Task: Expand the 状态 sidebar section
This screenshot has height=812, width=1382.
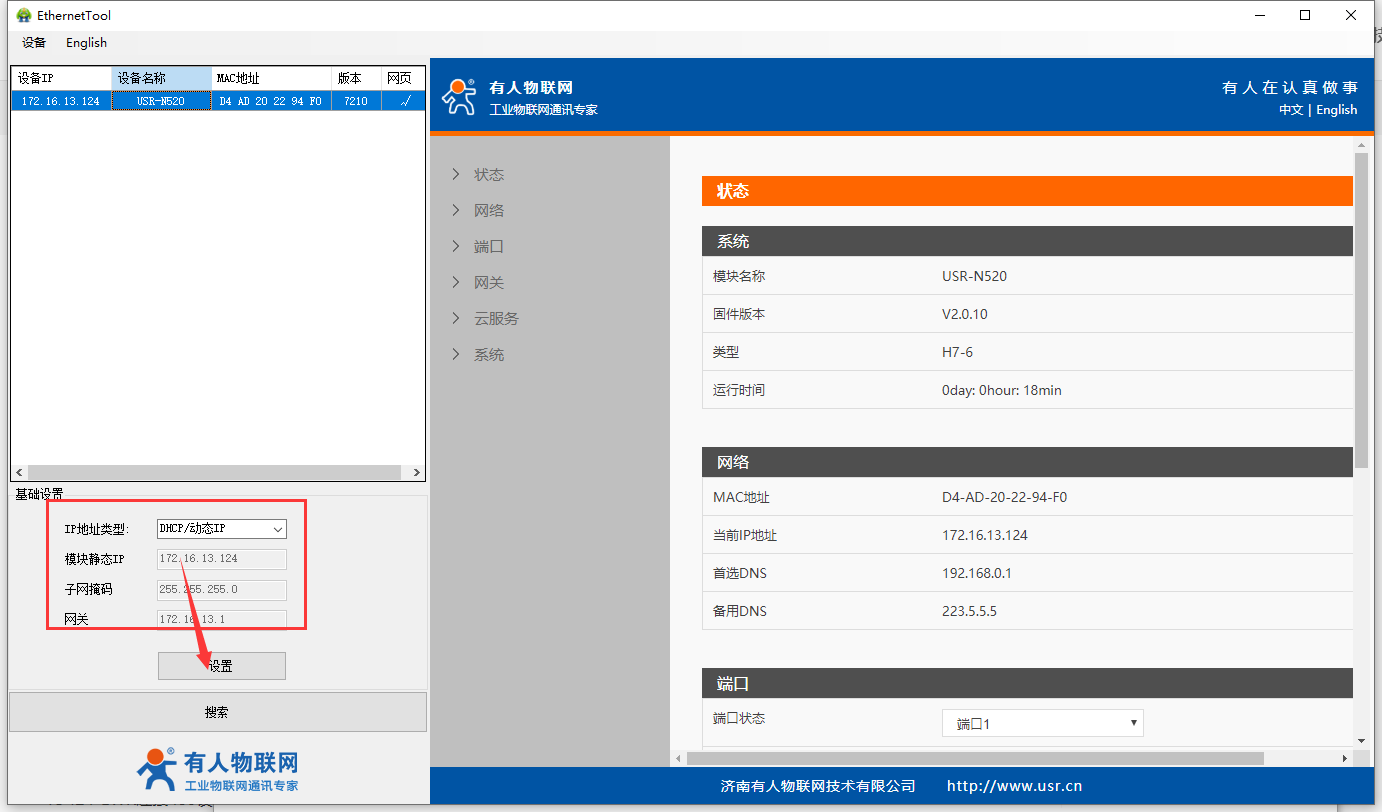Action: 488,175
